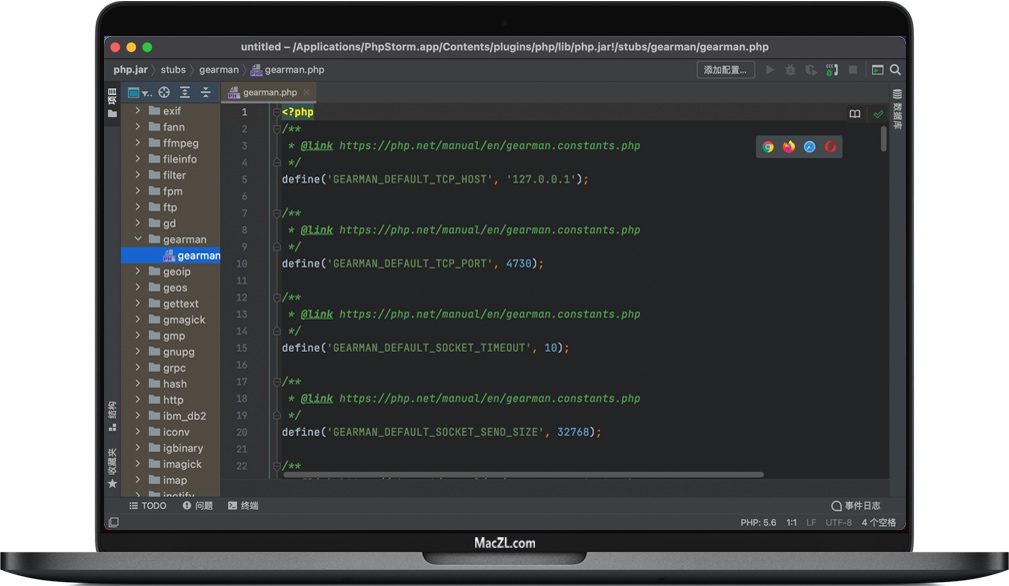Click the inspections checkmark indicator
Viewport: 1009px width, 586px height.
coord(879,113)
